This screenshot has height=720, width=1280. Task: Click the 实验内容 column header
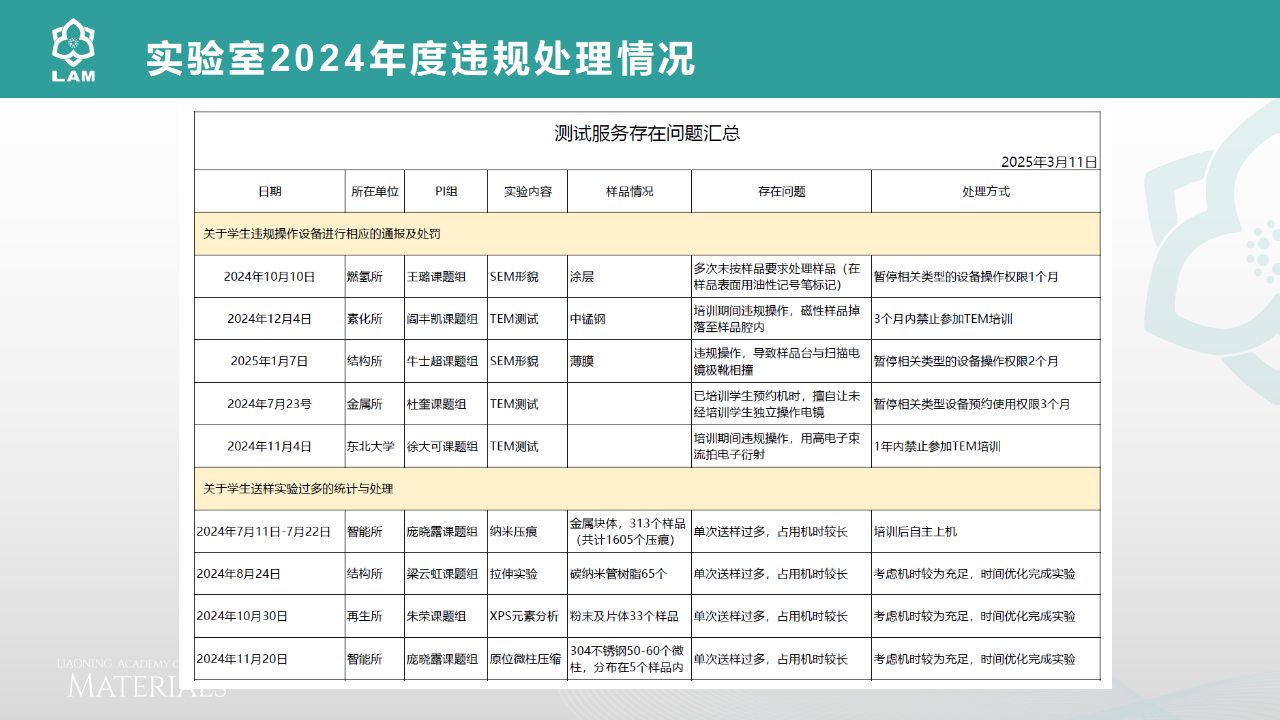[527, 191]
